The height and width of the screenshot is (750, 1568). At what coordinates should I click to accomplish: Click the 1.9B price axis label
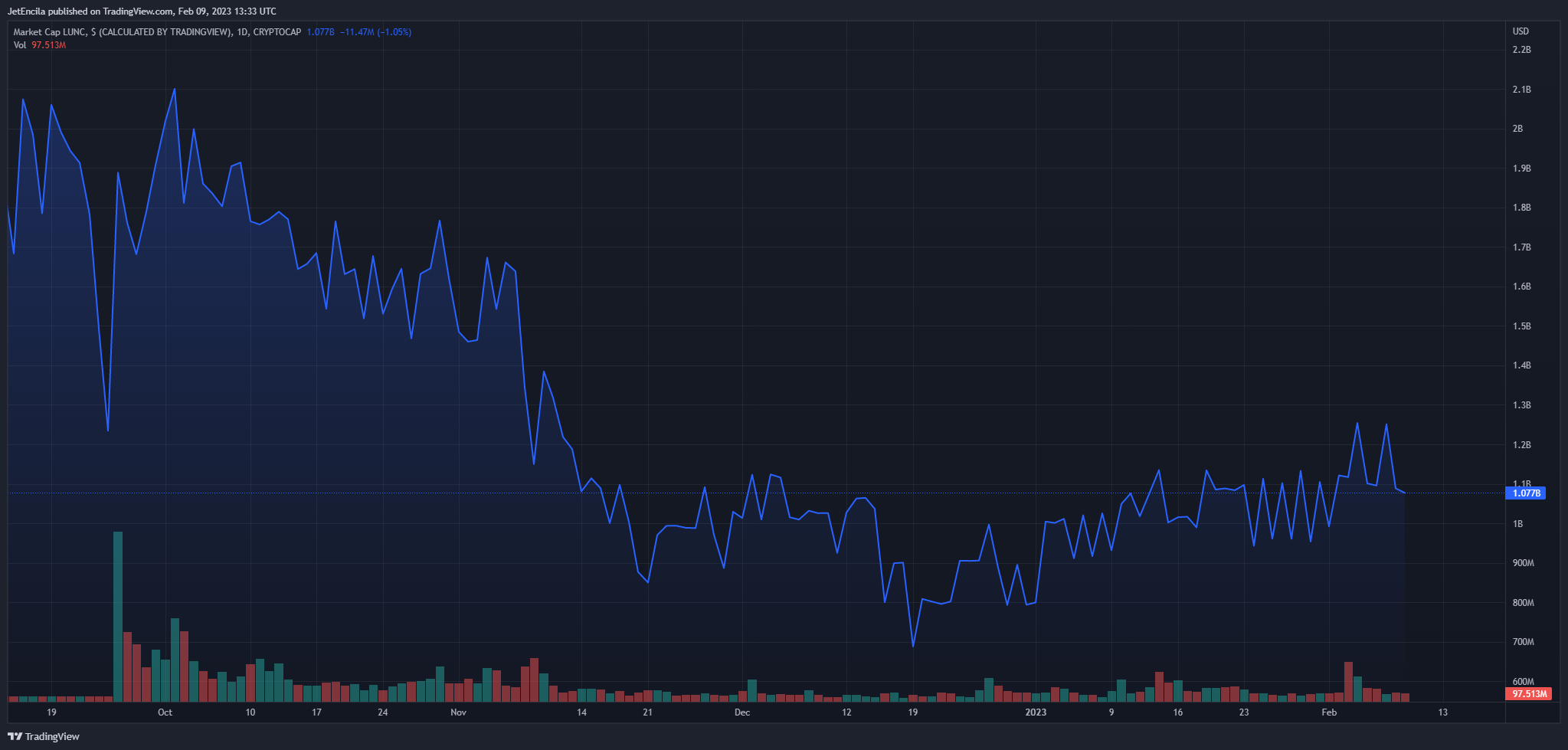1521,169
